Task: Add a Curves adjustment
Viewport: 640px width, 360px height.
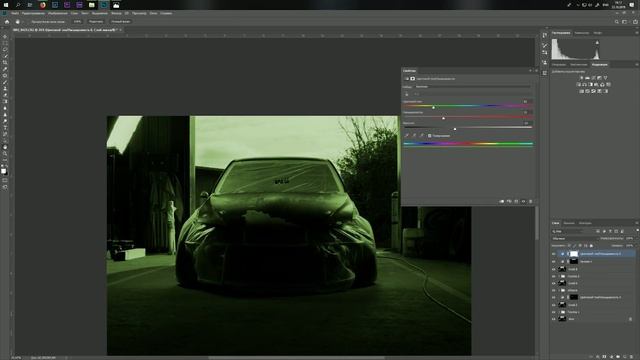Action: pos(593,78)
